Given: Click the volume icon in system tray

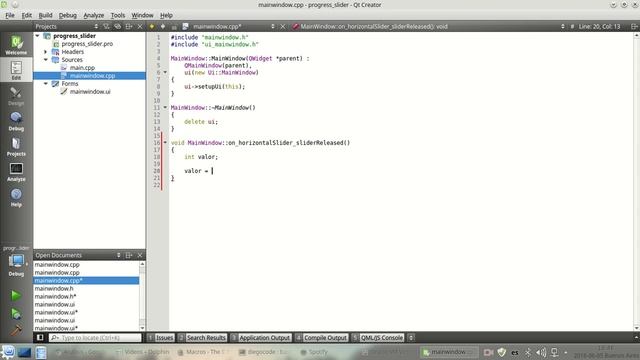Looking at the screenshot, I should click(x=541, y=352).
